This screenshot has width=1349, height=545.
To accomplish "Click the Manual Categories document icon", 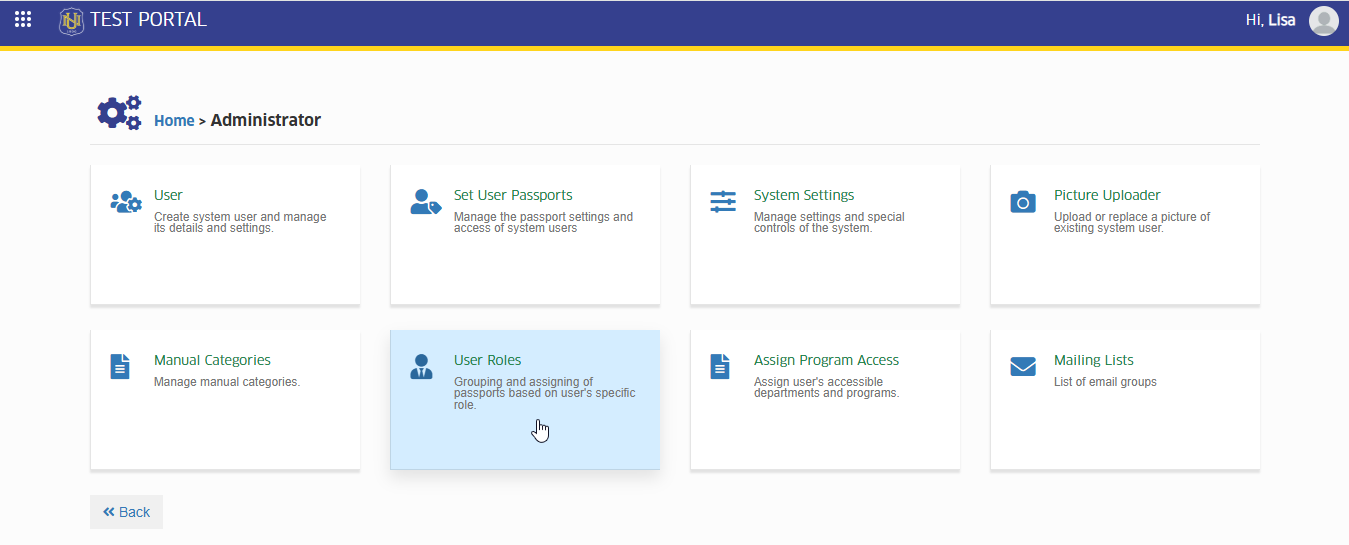I will click(x=120, y=367).
